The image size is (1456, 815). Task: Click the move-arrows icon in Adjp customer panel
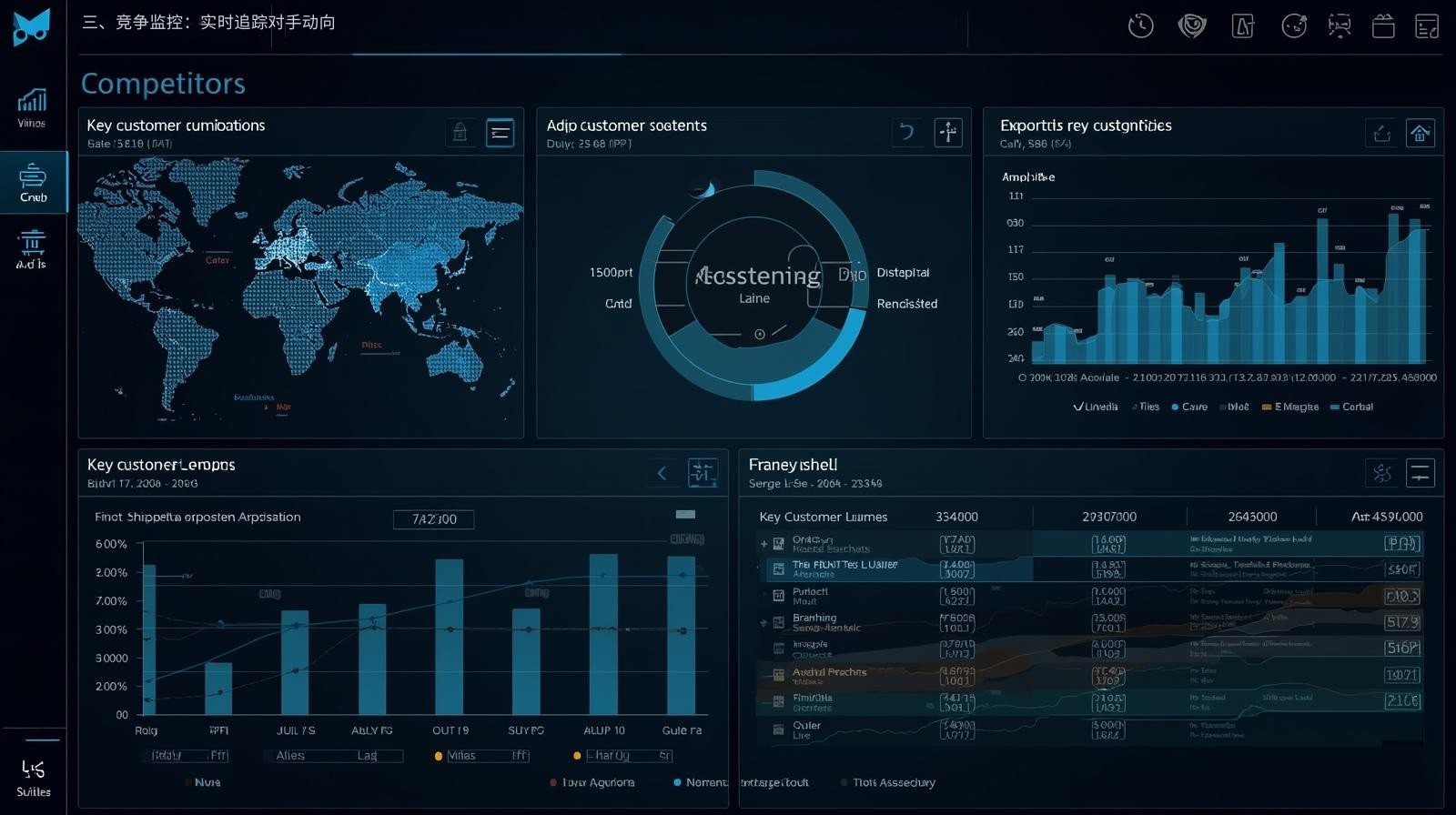[x=948, y=133]
